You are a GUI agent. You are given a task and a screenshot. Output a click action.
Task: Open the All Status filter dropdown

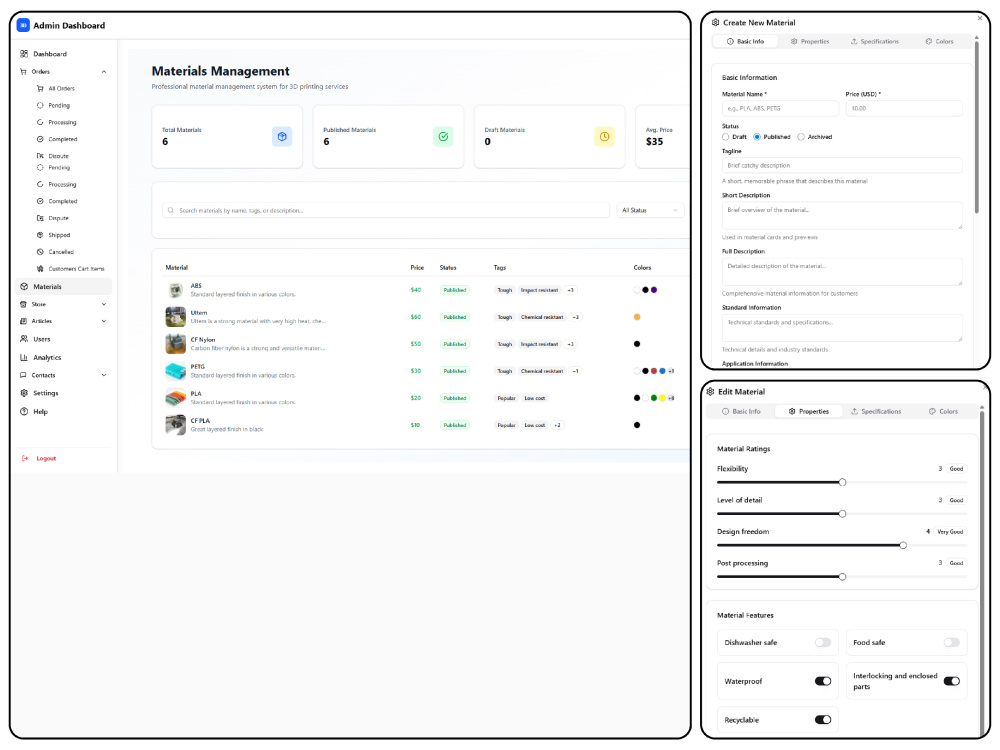click(x=651, y=210)
